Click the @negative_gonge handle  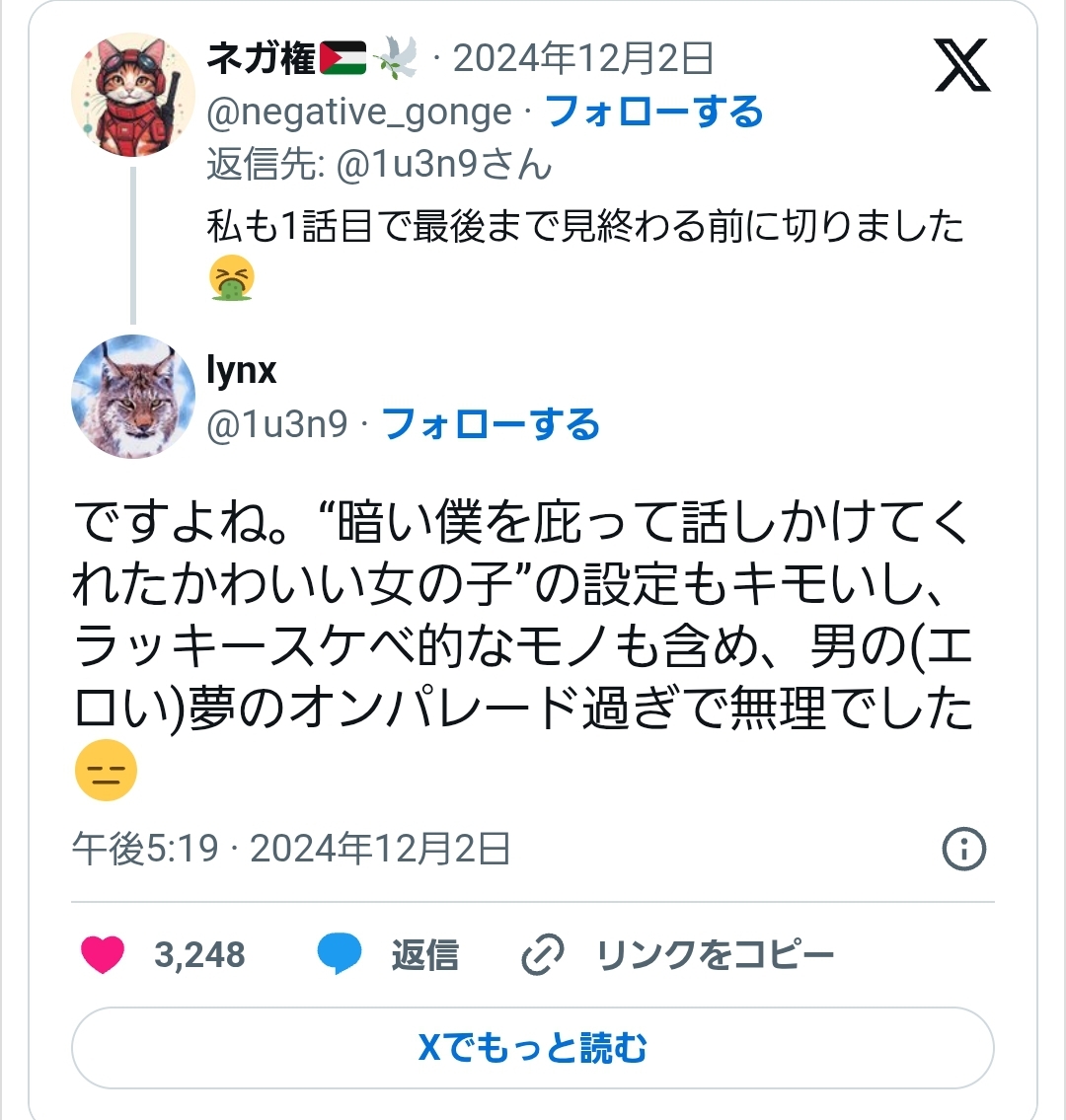click(x=359, y=112)
